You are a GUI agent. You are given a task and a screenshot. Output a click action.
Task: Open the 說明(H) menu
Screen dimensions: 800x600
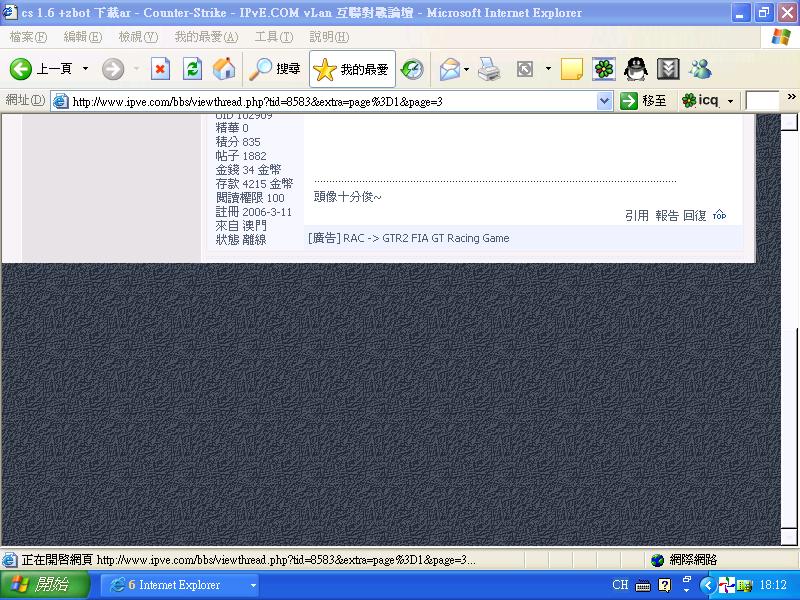tap(329, 37)
